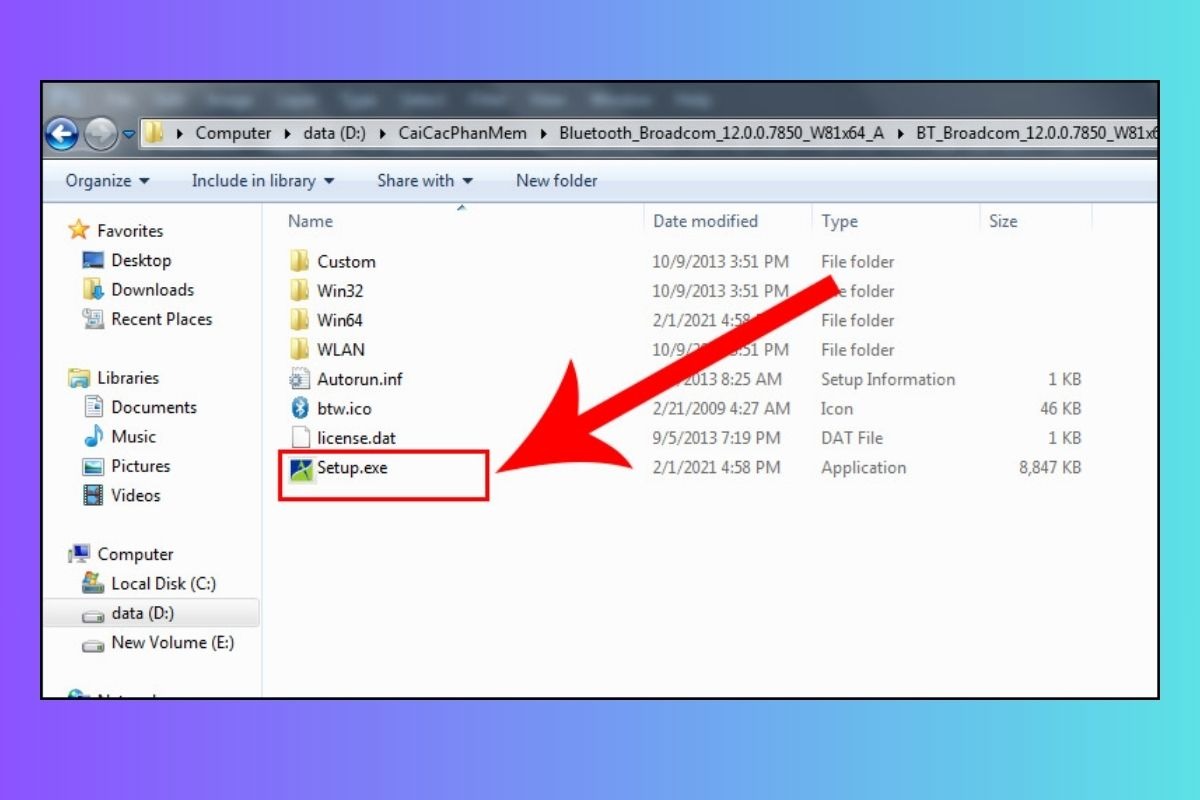1200x800 pixels.
Task: Click the Downloads folder icon in Favorites
Action: (x=93, y=290)
